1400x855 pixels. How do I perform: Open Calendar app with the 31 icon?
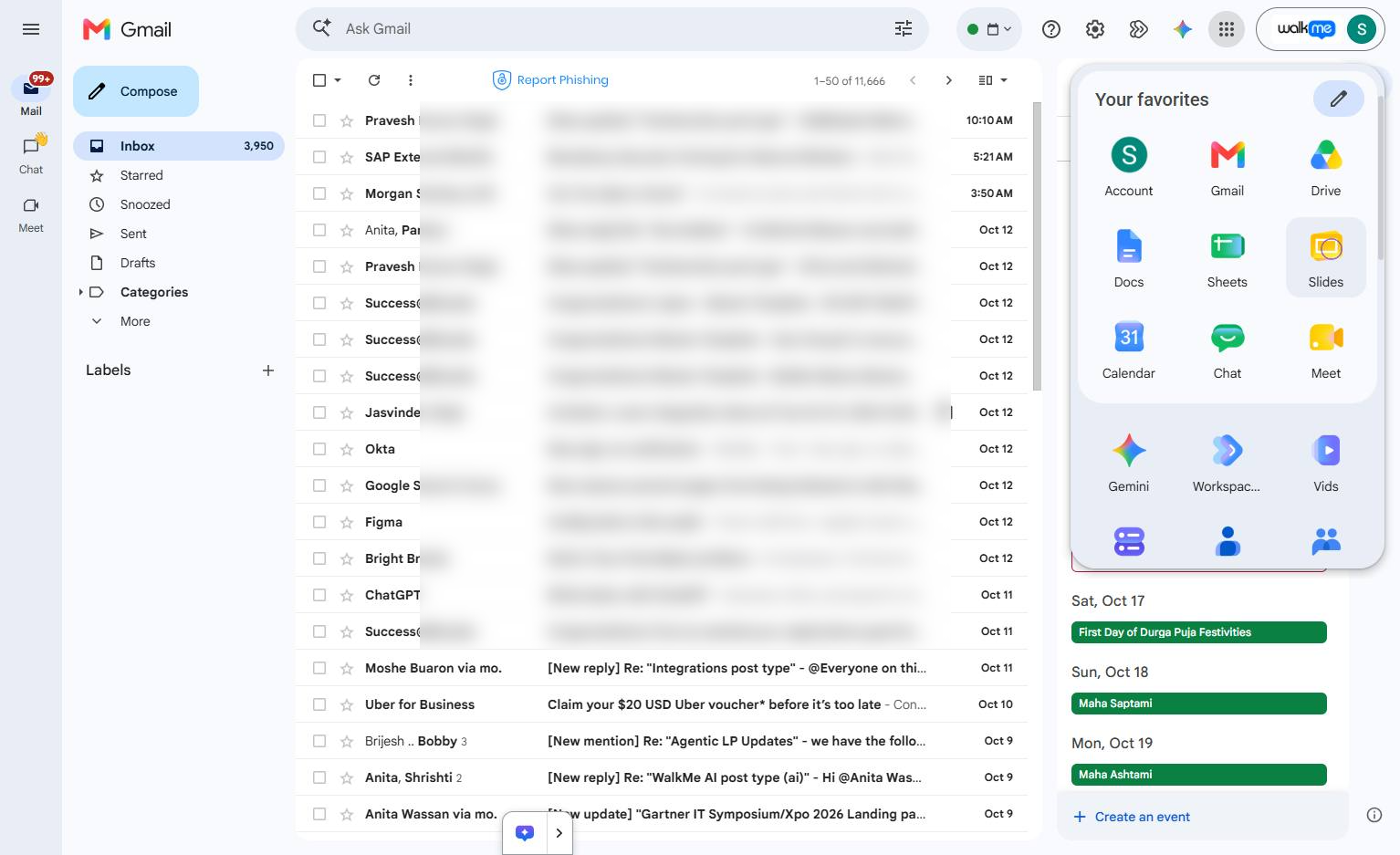tap(1128, 349)
